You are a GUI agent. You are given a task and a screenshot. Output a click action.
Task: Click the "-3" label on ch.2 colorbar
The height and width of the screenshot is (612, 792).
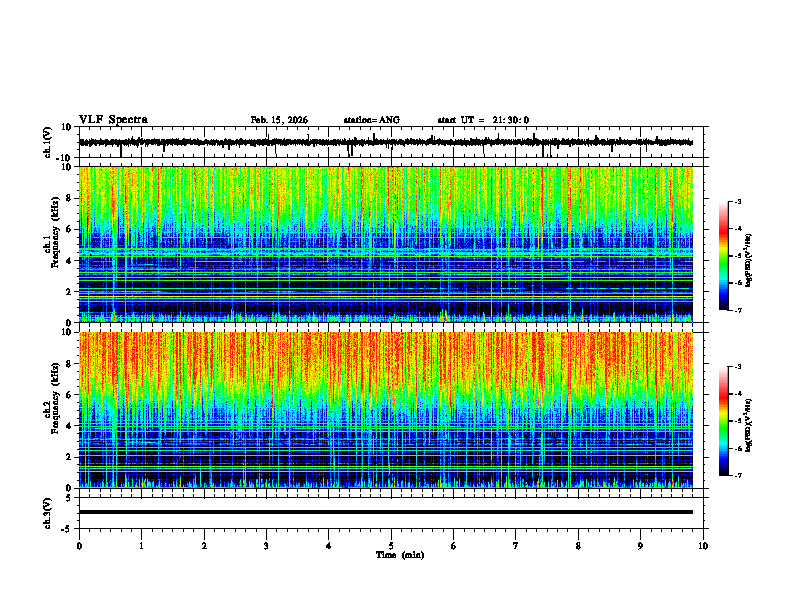point(737,367)
